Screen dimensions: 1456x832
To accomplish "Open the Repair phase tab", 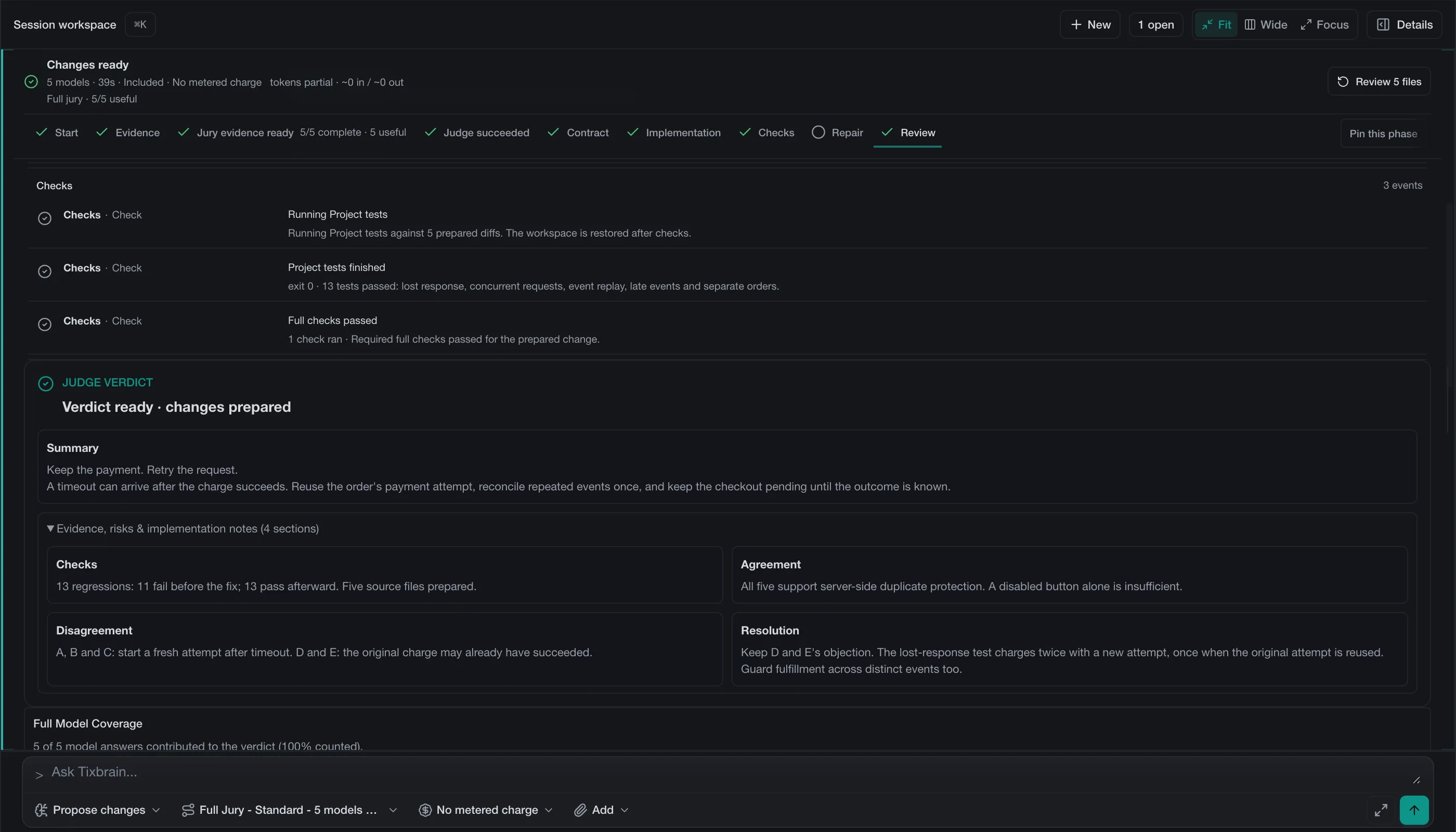I will click(838, 133).
